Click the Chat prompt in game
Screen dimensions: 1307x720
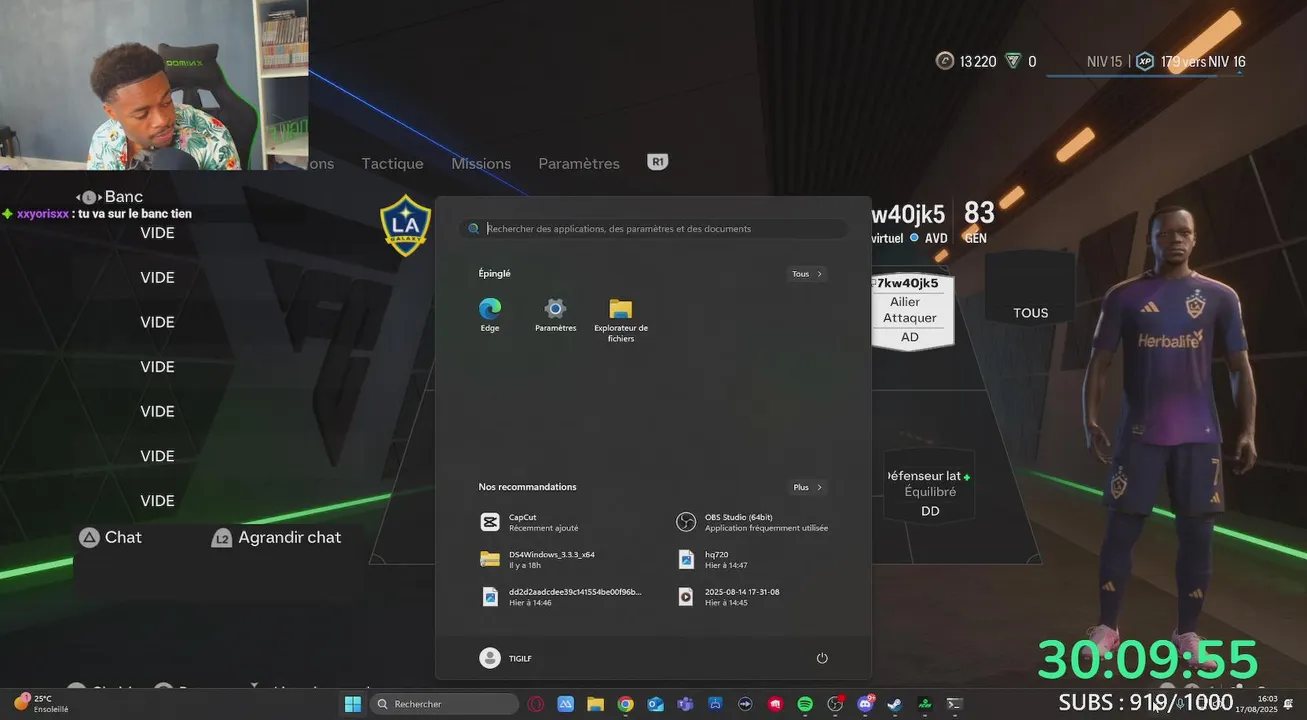point(111,537)
